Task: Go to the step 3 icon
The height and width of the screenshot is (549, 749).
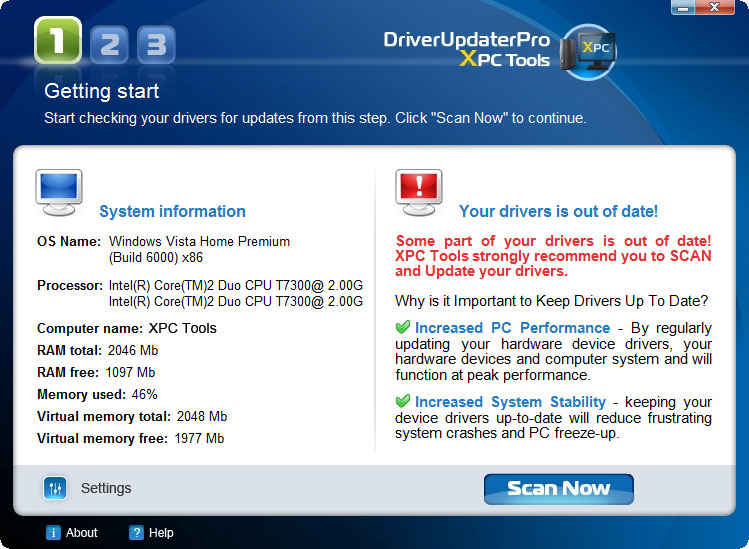Action: click(156, 44)
